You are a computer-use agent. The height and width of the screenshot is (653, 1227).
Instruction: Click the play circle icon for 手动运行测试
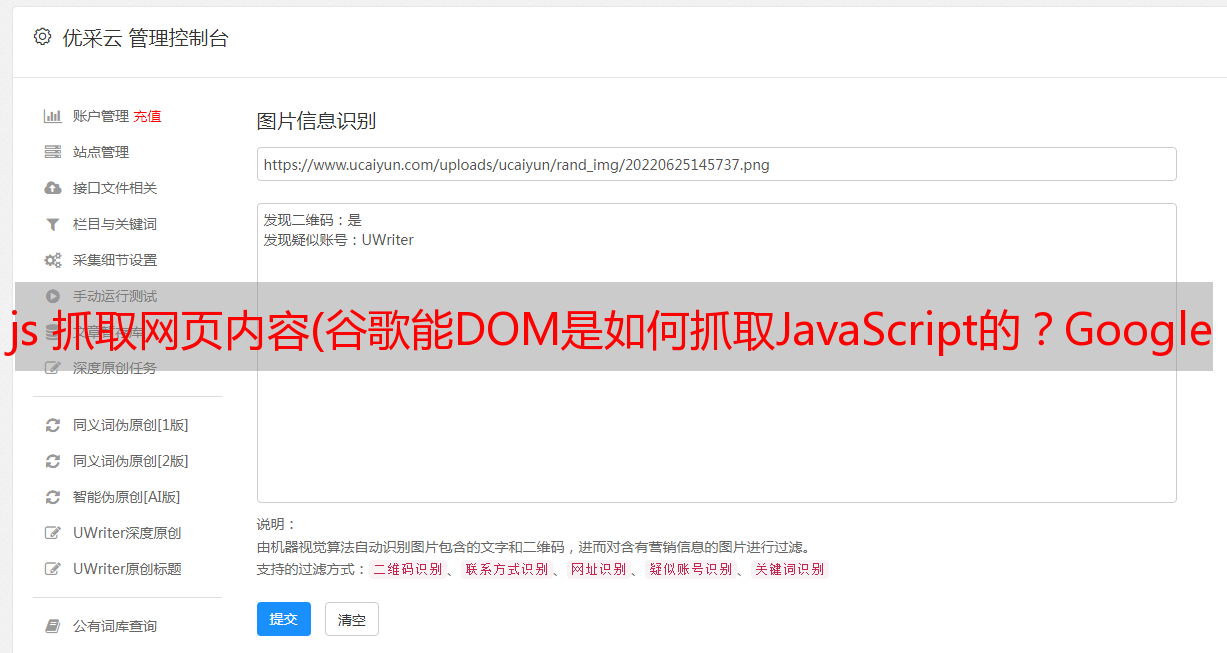click(53, 296)
